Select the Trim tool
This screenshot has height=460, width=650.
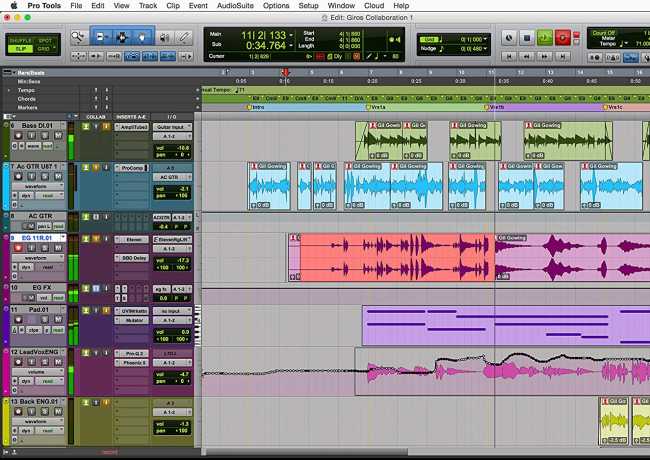[101, 37]
